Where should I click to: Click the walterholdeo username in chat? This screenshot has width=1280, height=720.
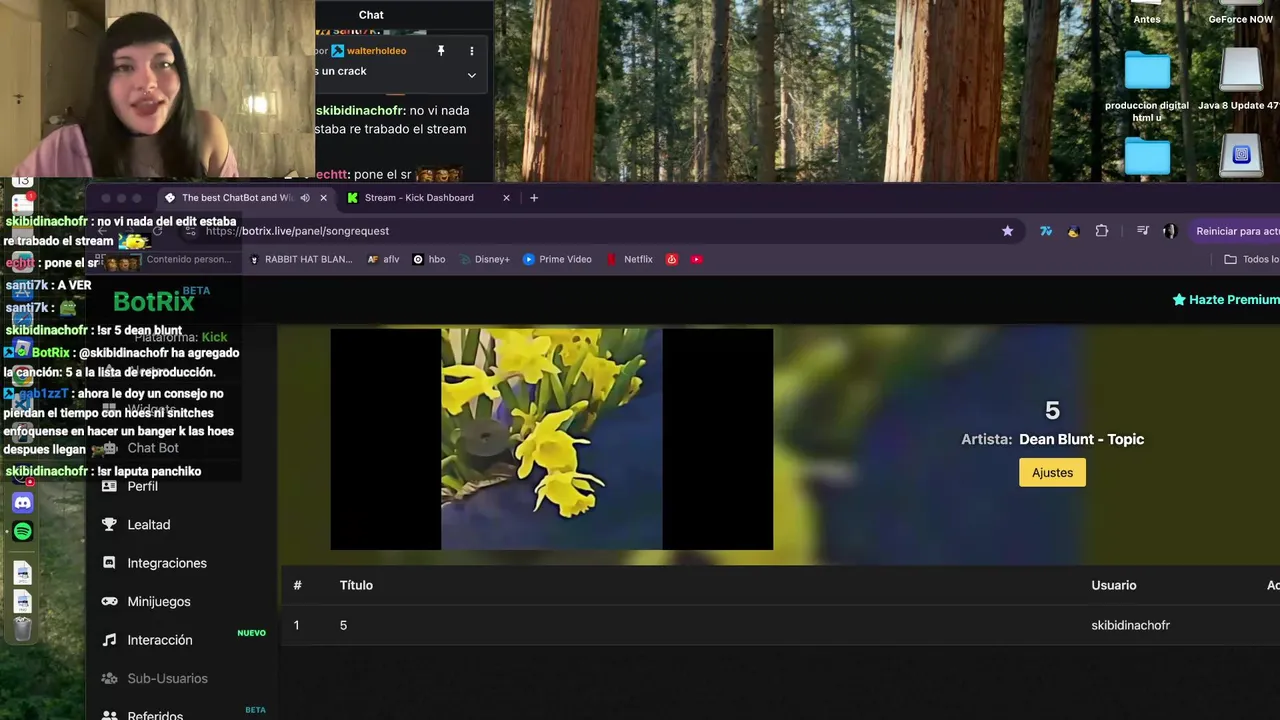376,51
